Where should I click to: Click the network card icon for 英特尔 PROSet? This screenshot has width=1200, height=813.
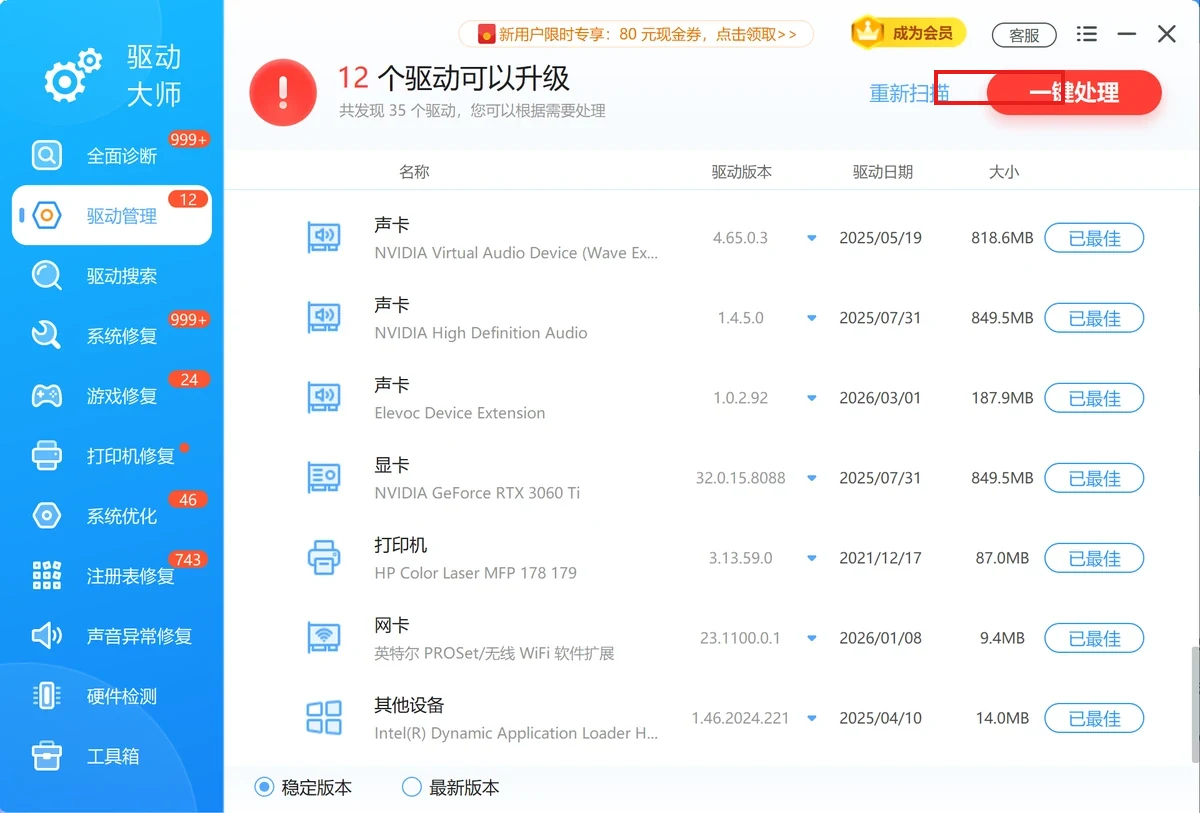[x=323, y=638]
